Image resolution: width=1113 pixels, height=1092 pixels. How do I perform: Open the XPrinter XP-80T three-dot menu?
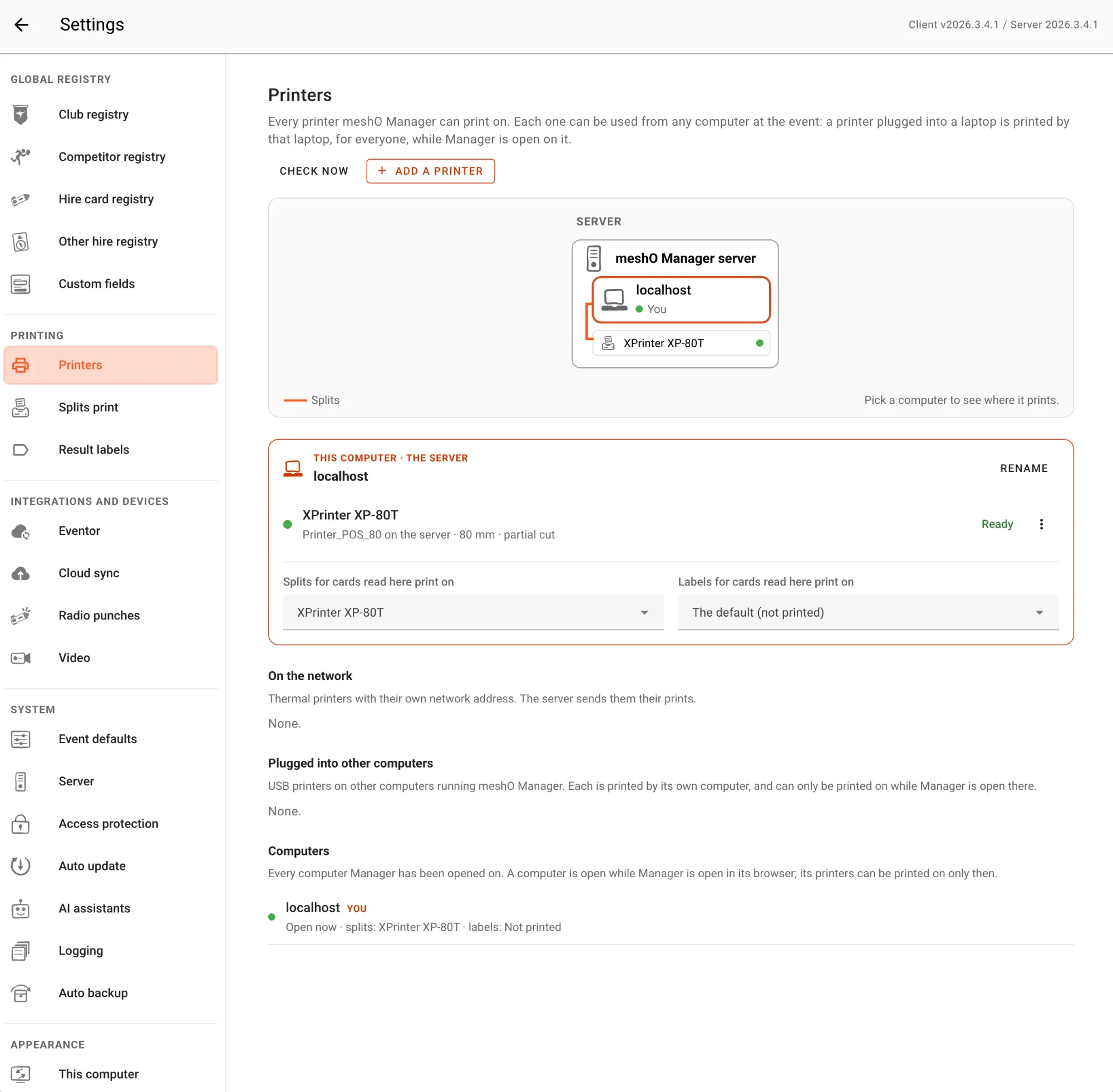(x=1041, y=524)
